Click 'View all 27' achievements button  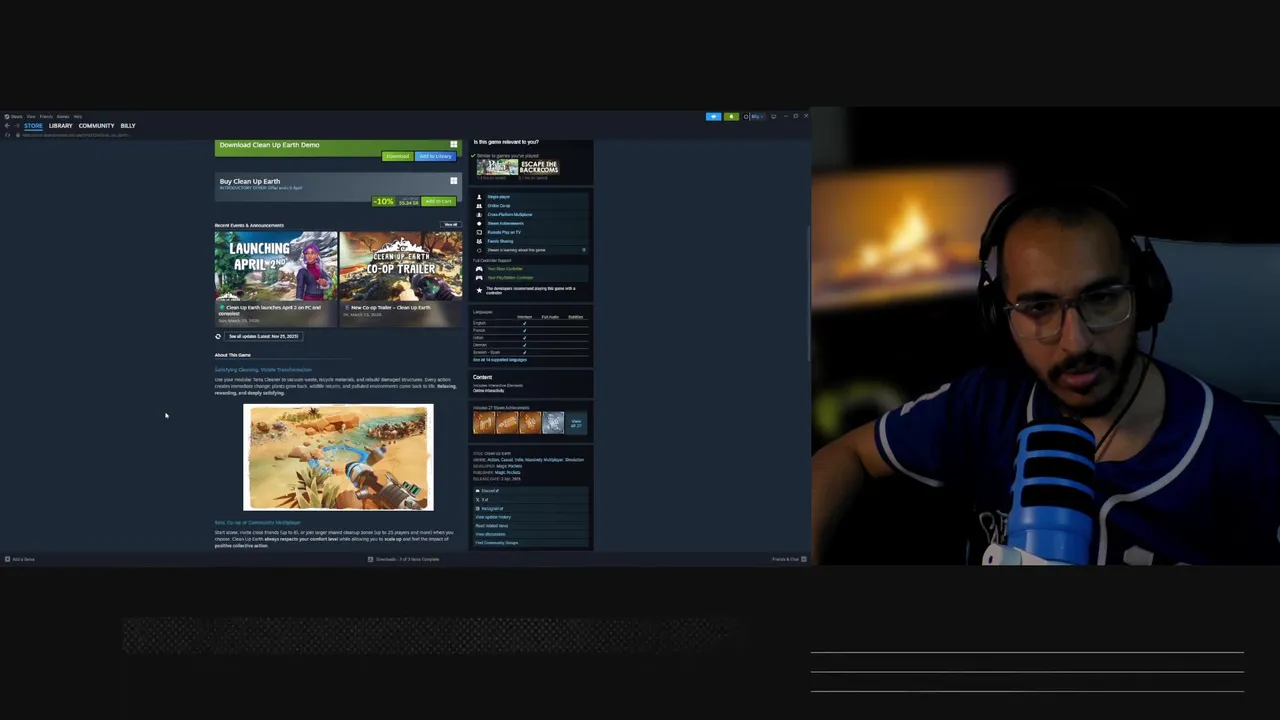pos(576,422)
